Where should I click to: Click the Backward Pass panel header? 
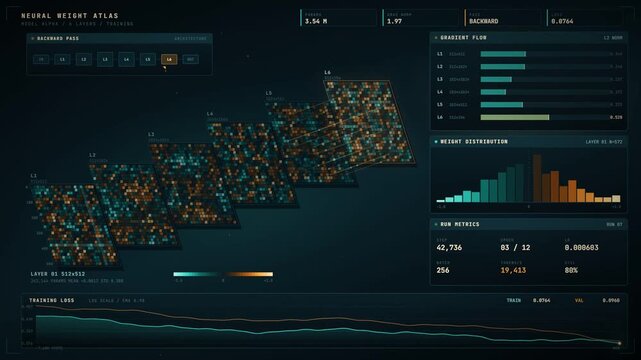click(119, 38)
